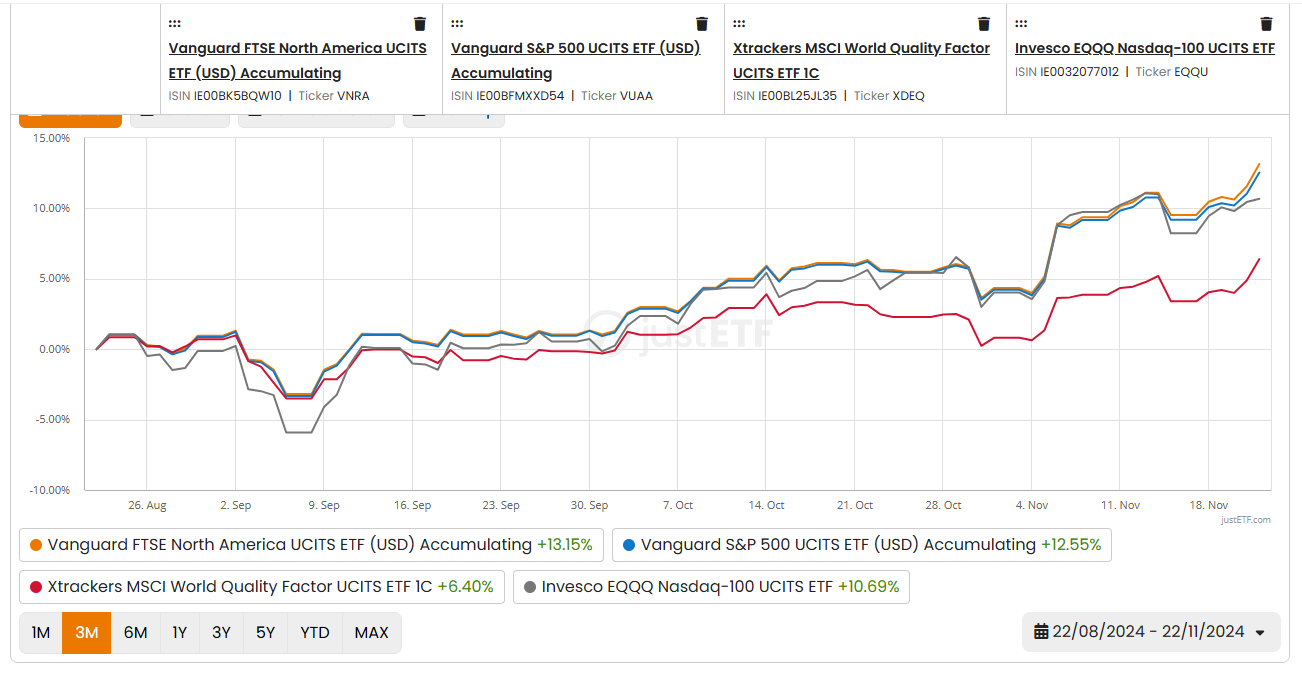Viewport: 1302px width, 677px height.
Task: Show the 3Y performance period
Action: [x=221, y=632]
